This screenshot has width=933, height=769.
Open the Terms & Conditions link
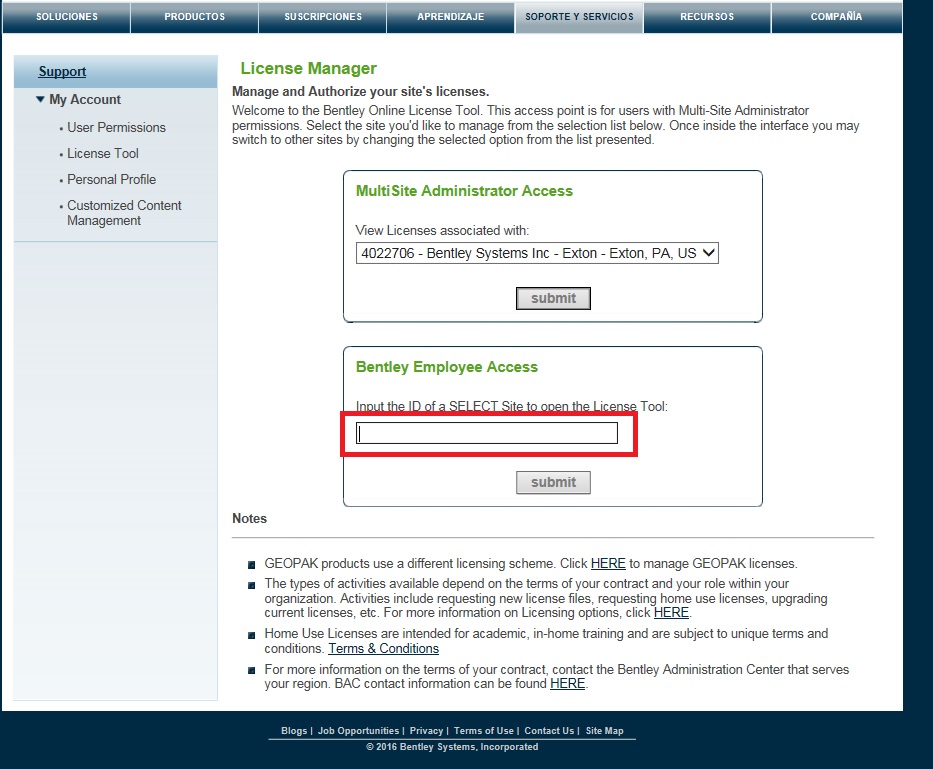(x=384, y=648)
